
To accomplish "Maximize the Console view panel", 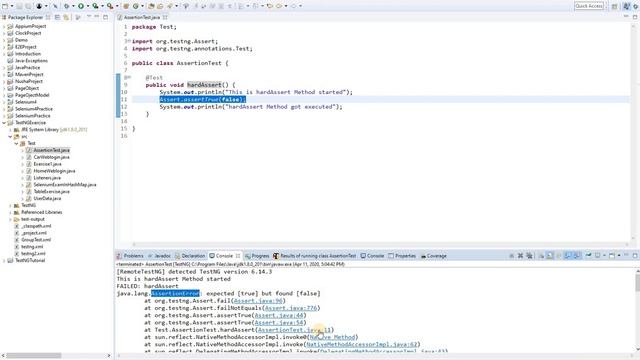I will [x=635, y=256].
